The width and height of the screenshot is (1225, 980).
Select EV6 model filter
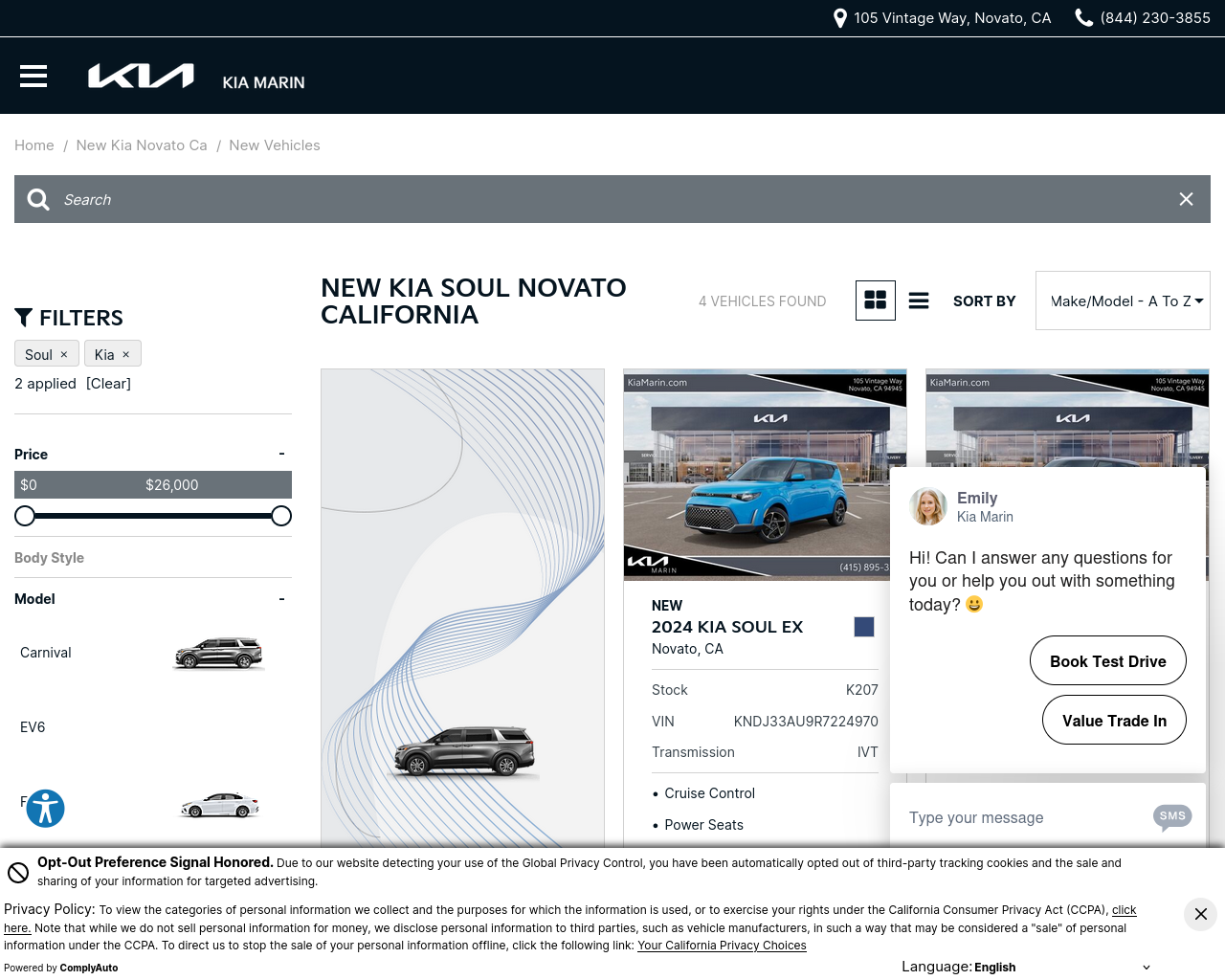(x=33, y=727)
